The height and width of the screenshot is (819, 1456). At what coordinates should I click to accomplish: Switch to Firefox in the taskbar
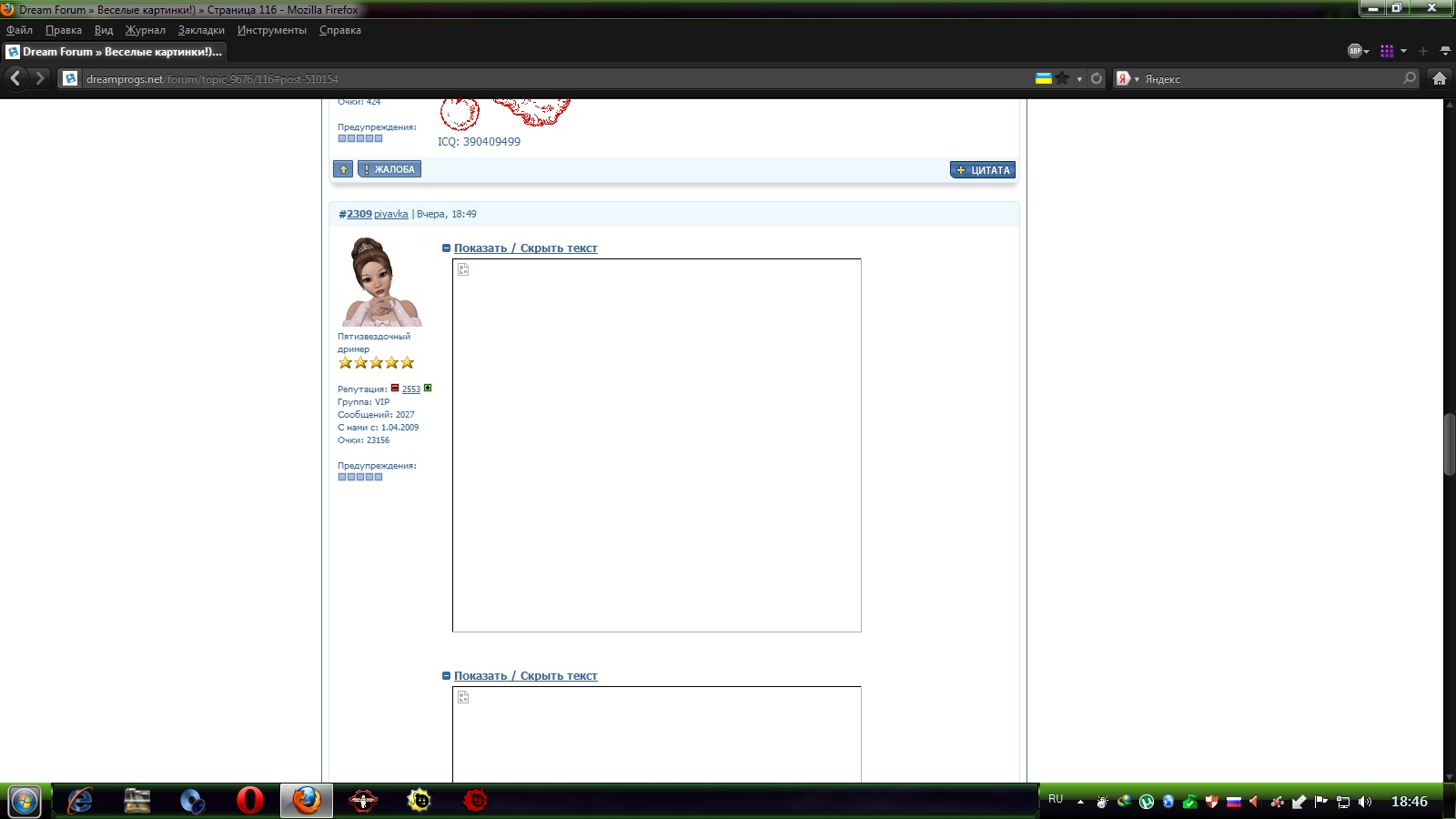pyautogui.click(x=307, y=801)
